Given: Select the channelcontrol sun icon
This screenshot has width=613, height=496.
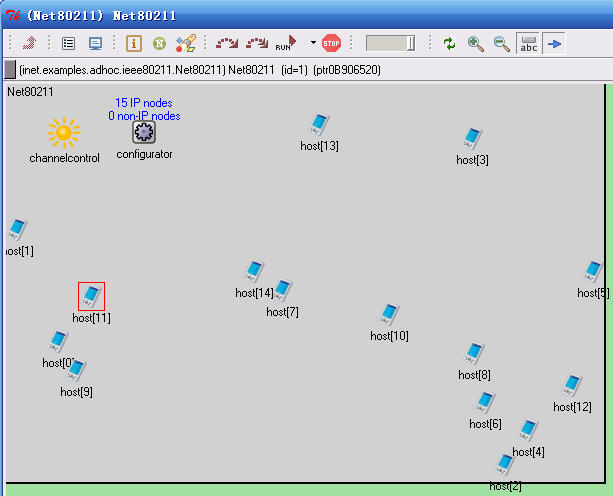Looking at the screenshot, I should (64, 133).
